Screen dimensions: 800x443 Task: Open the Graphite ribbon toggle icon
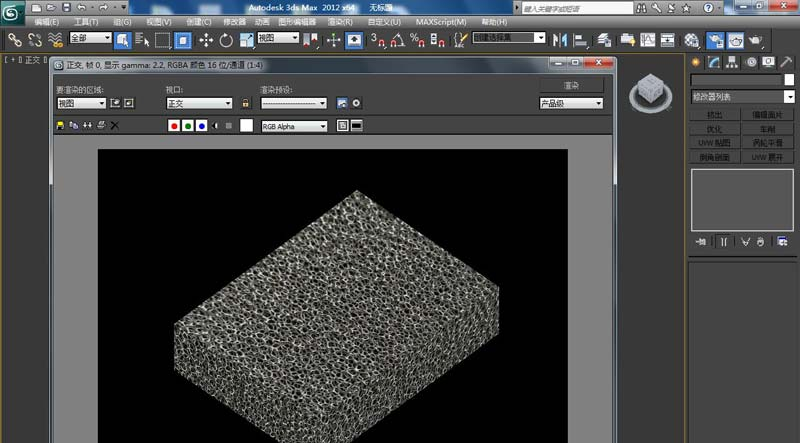click(627, 40)
